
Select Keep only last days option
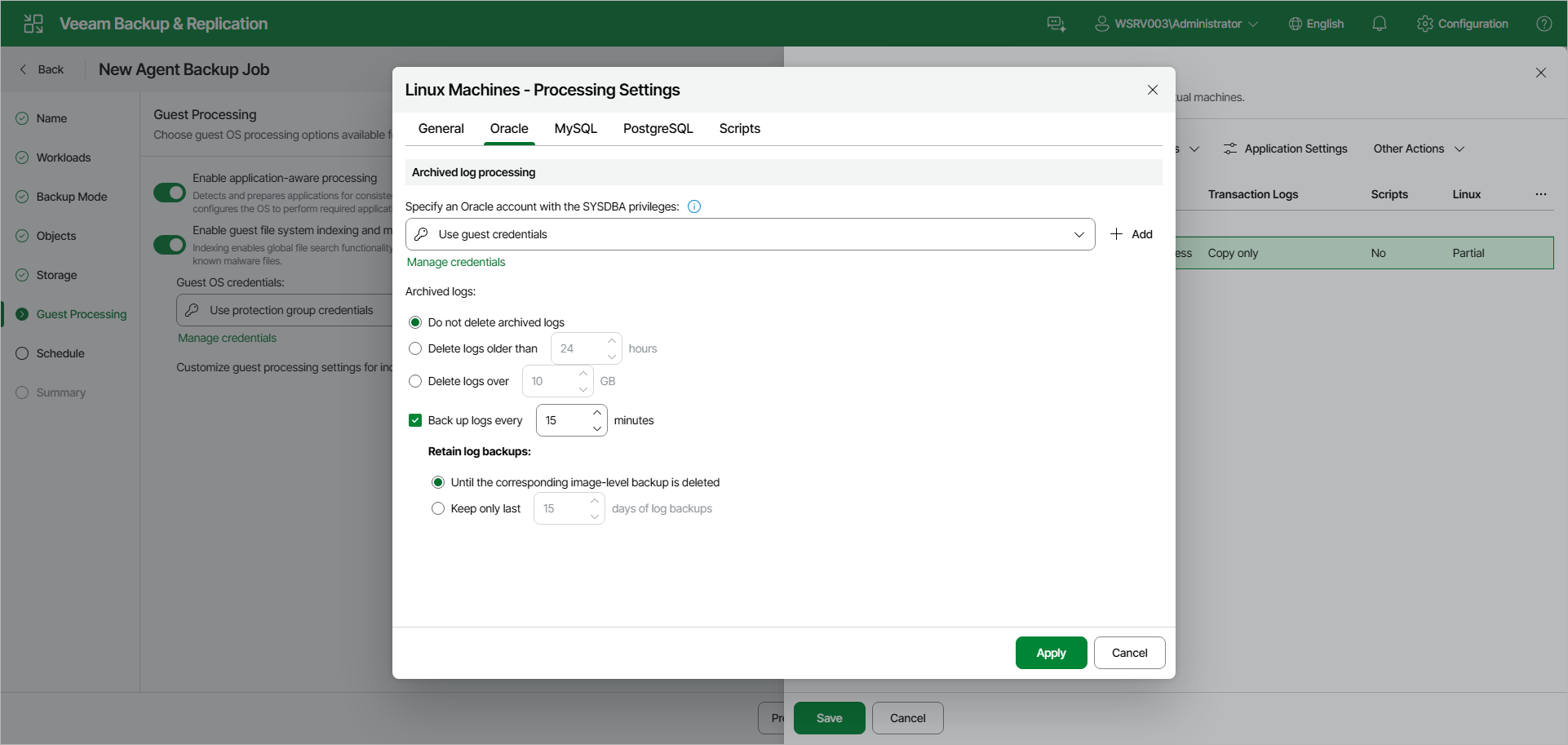point(438,508)
